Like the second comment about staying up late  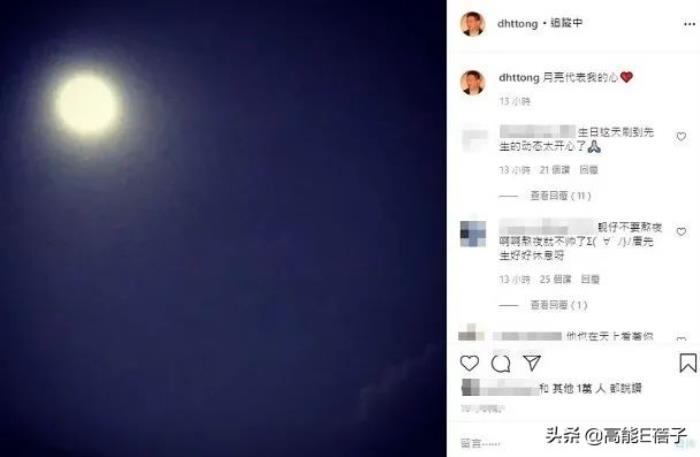[x=681, y=232]
